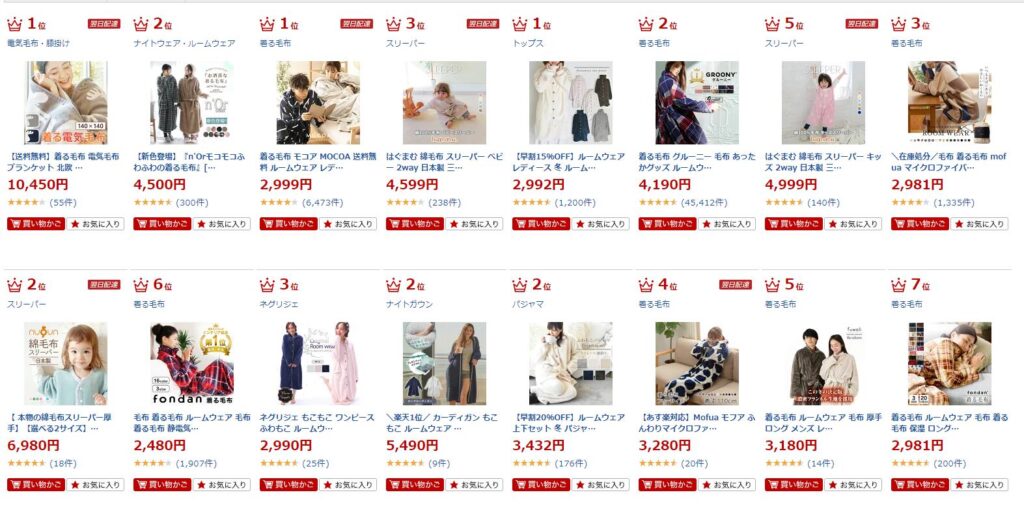
Task: Click the crown rank icon above MOCOA blanket
Action: (x=267, y=25)
